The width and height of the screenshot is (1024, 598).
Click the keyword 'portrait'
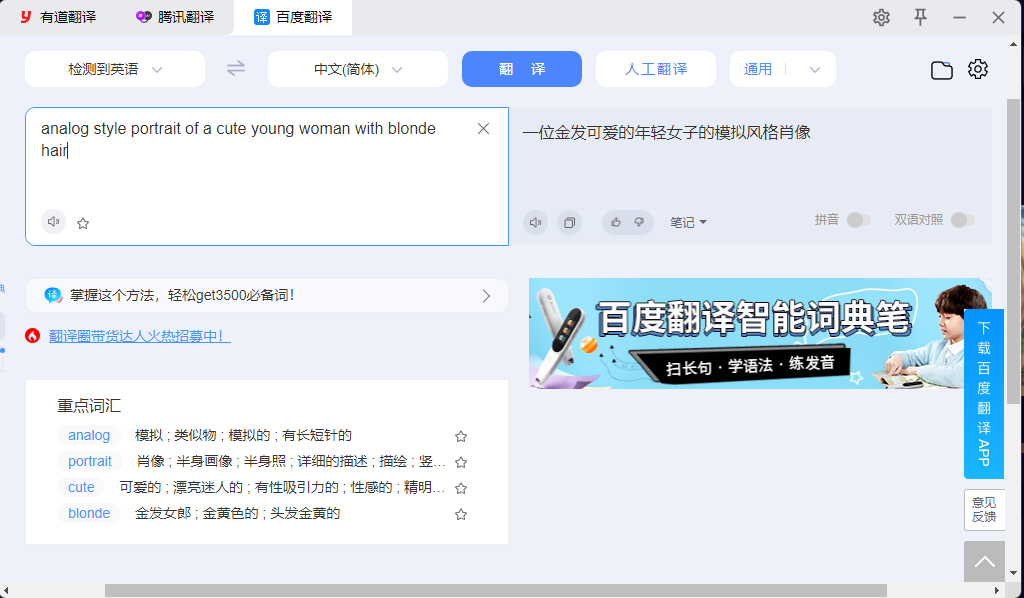pos(90,462)
